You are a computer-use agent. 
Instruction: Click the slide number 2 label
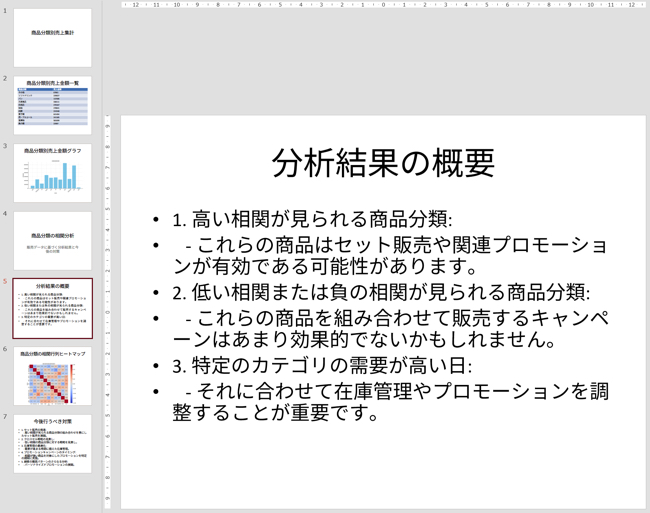(5, 78)
